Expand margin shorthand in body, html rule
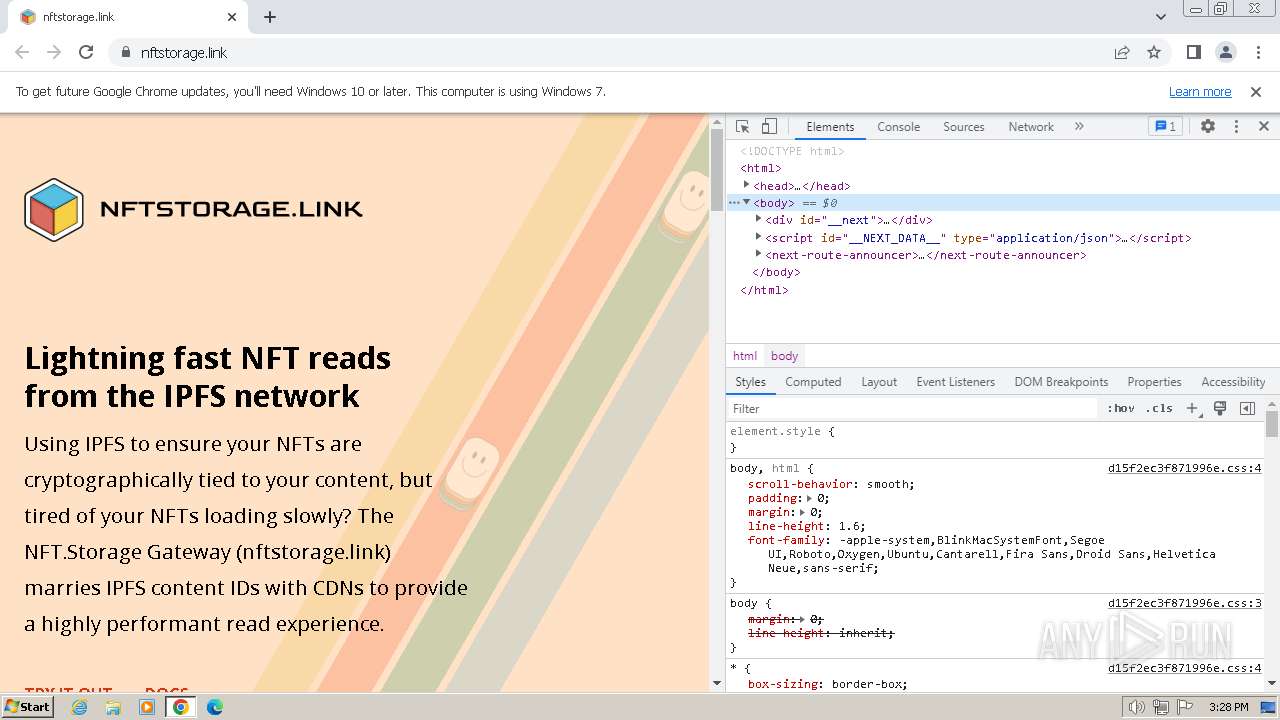 point(803,512)
